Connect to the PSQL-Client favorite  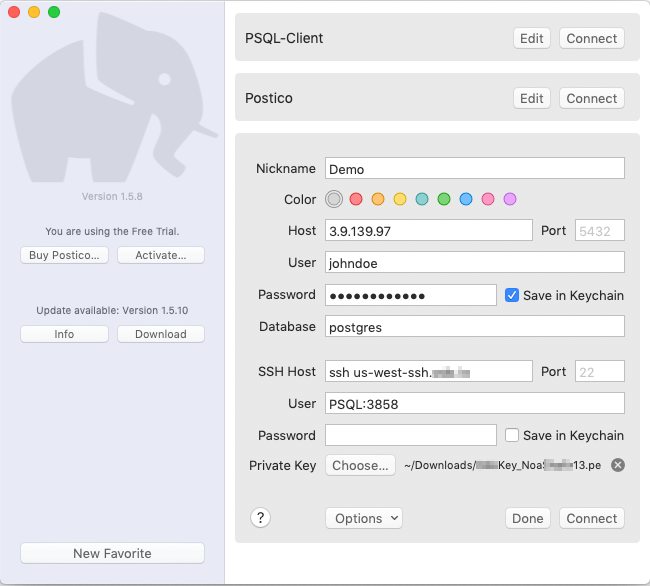coord(592,39)
